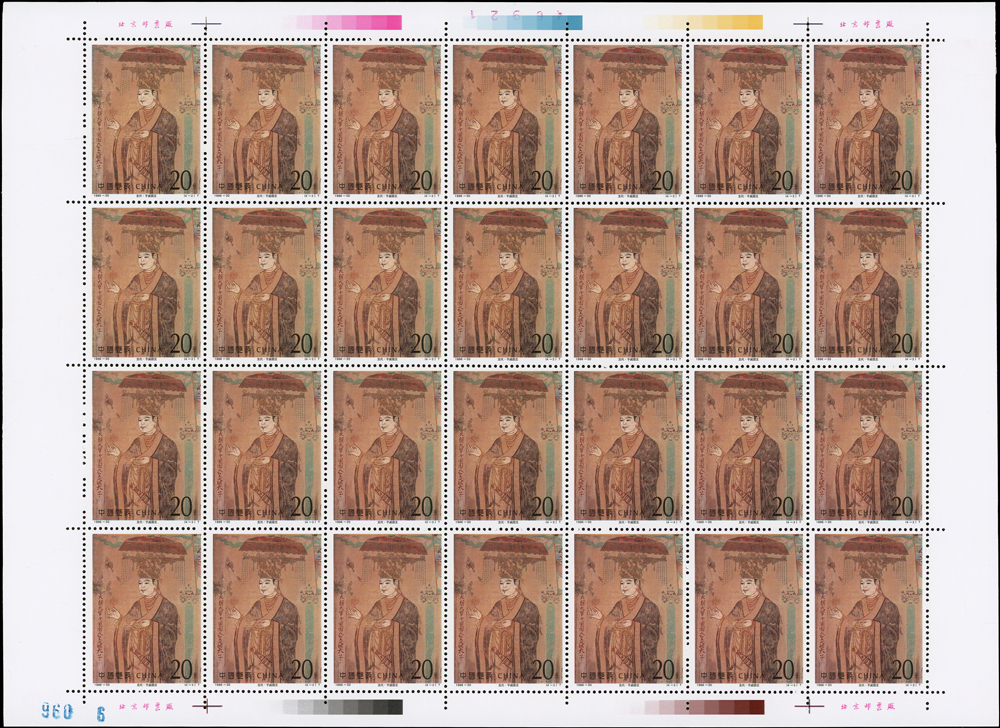Select the stamp in row four, column two
1000x728 pixels.
(x=267, y=610)
